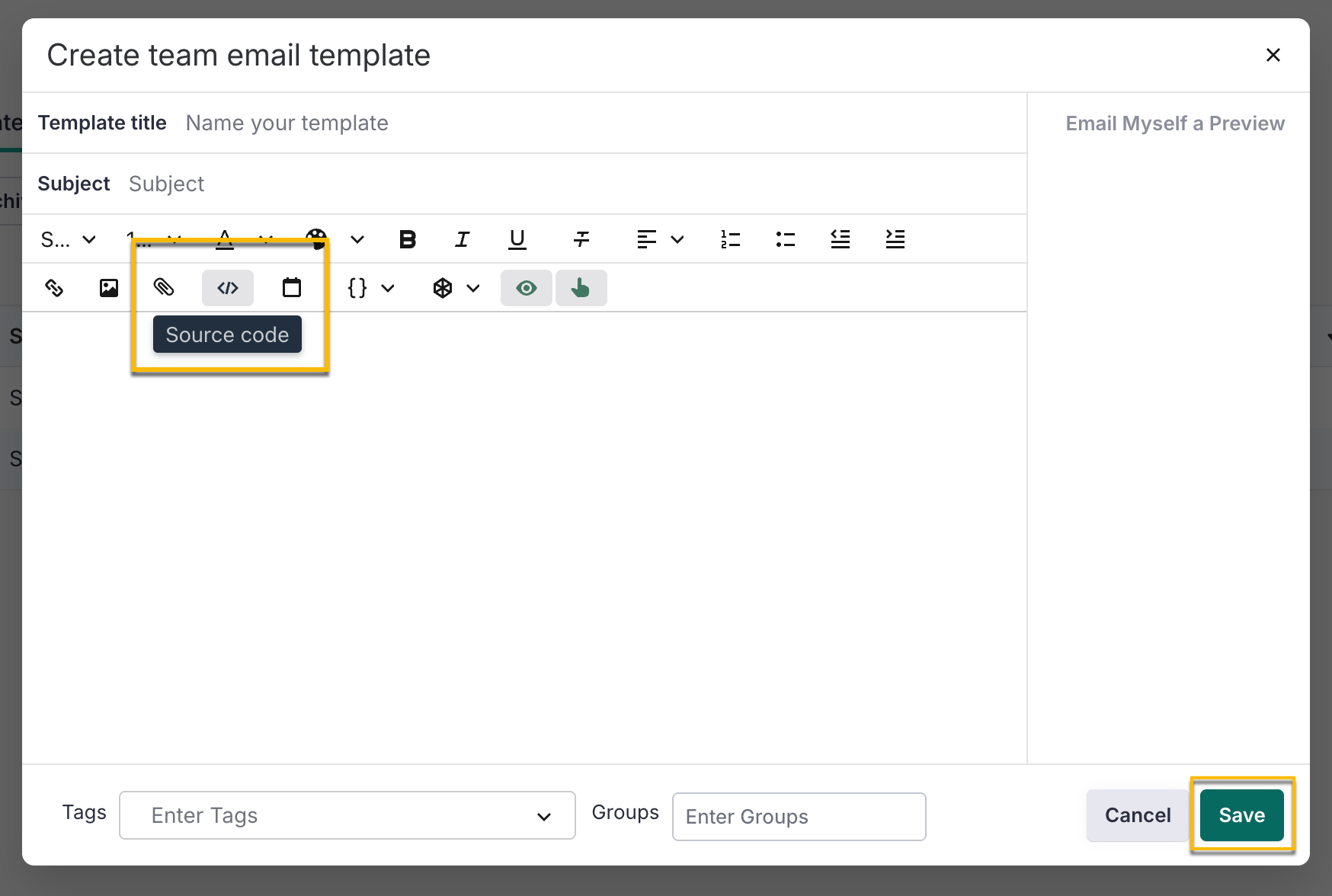1332x896 pixels.
Task: Open the Tags dropdown arrow
Action: point(543,815)
